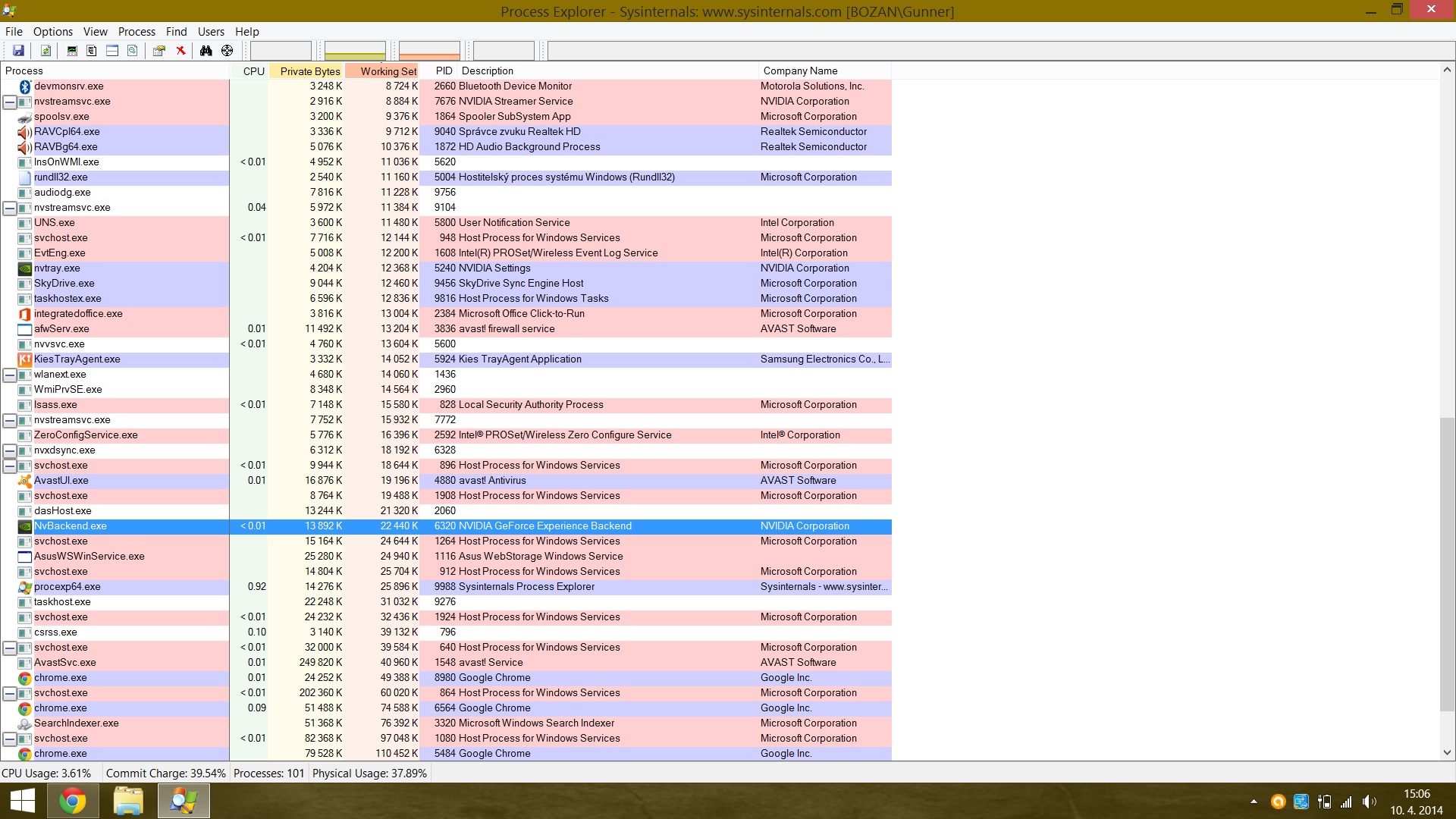The width and height of the screenshot is (1456, 819).
Task: Click the speaker icon beside RAVCpl64.exe
Action: [x=25, y=132]
